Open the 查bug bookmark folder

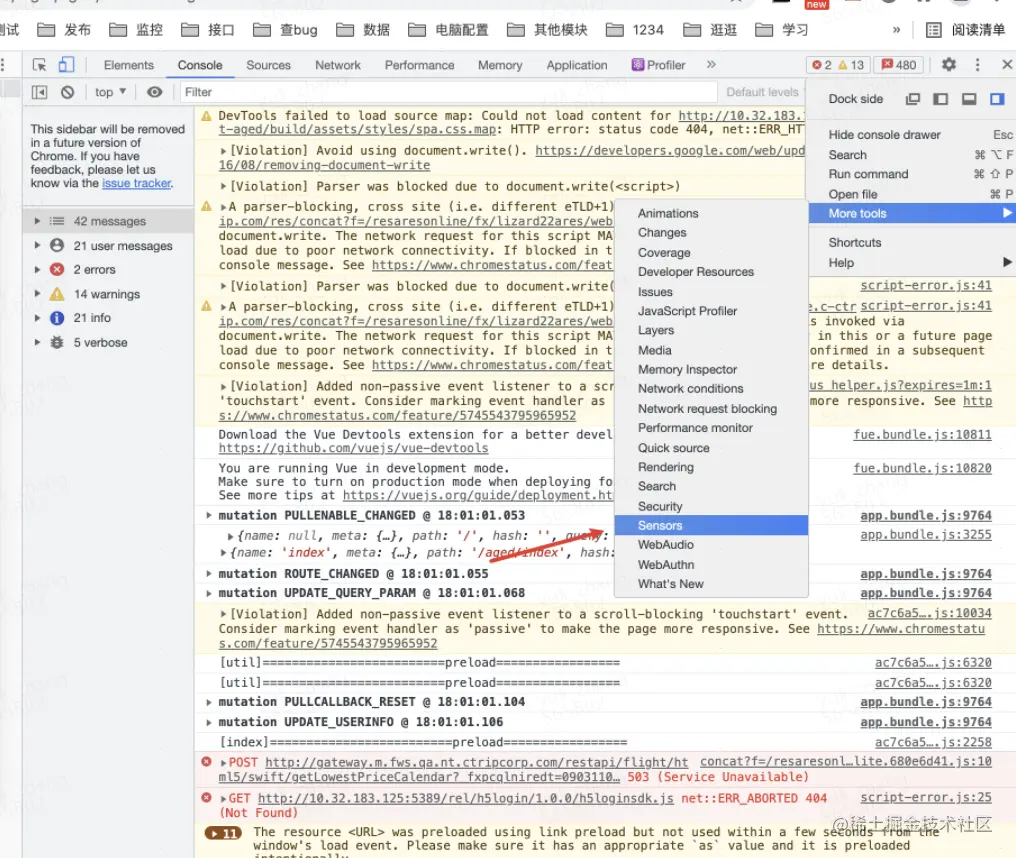tap(285, 30)
